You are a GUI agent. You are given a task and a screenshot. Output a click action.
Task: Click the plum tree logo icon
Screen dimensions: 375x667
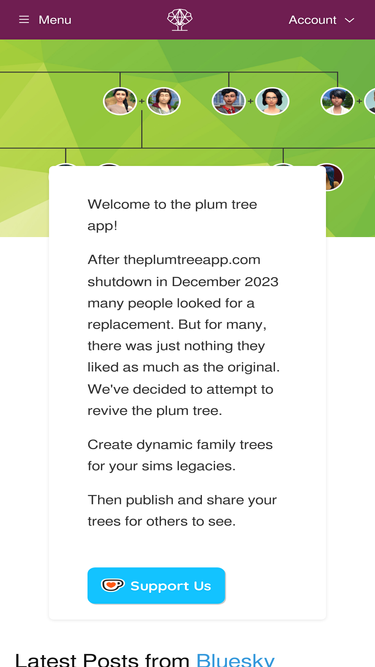point(180,20)
